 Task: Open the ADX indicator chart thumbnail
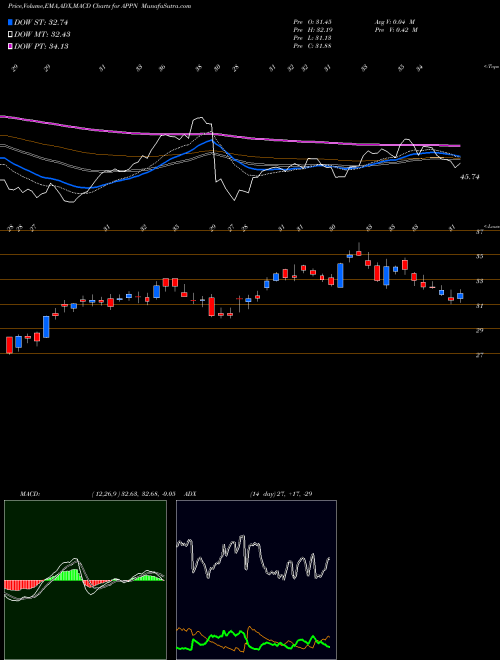tap(256, 580)
